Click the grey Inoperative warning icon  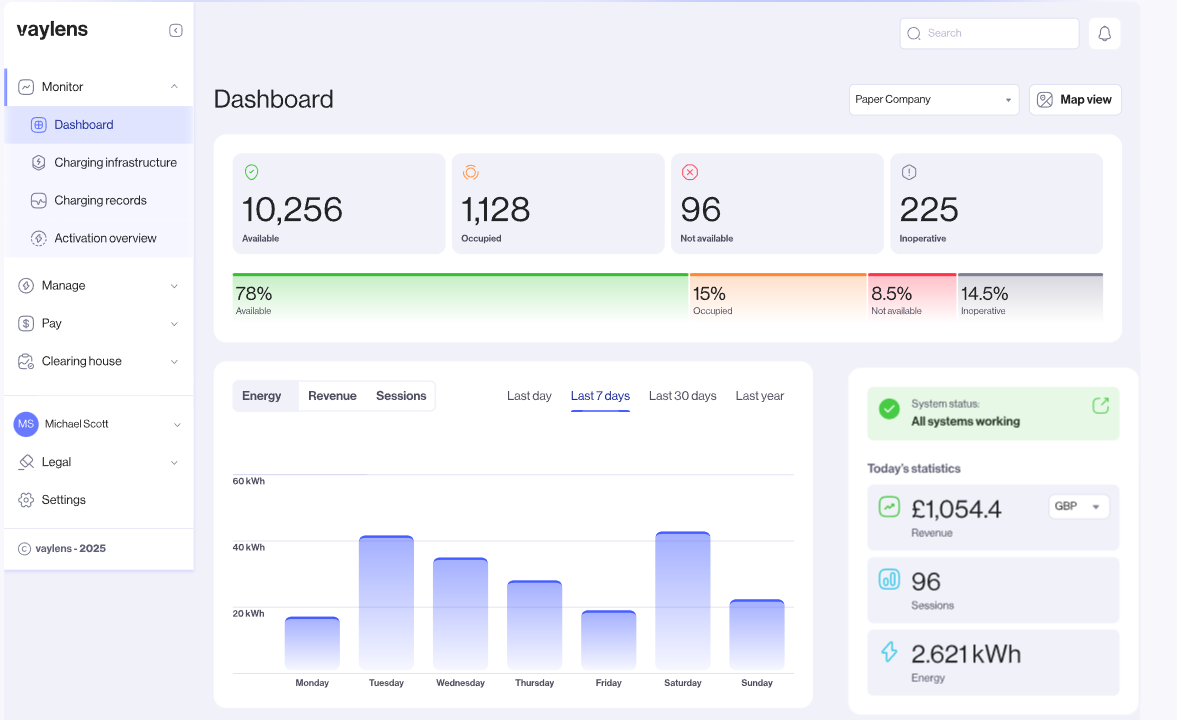pos(909,172)
